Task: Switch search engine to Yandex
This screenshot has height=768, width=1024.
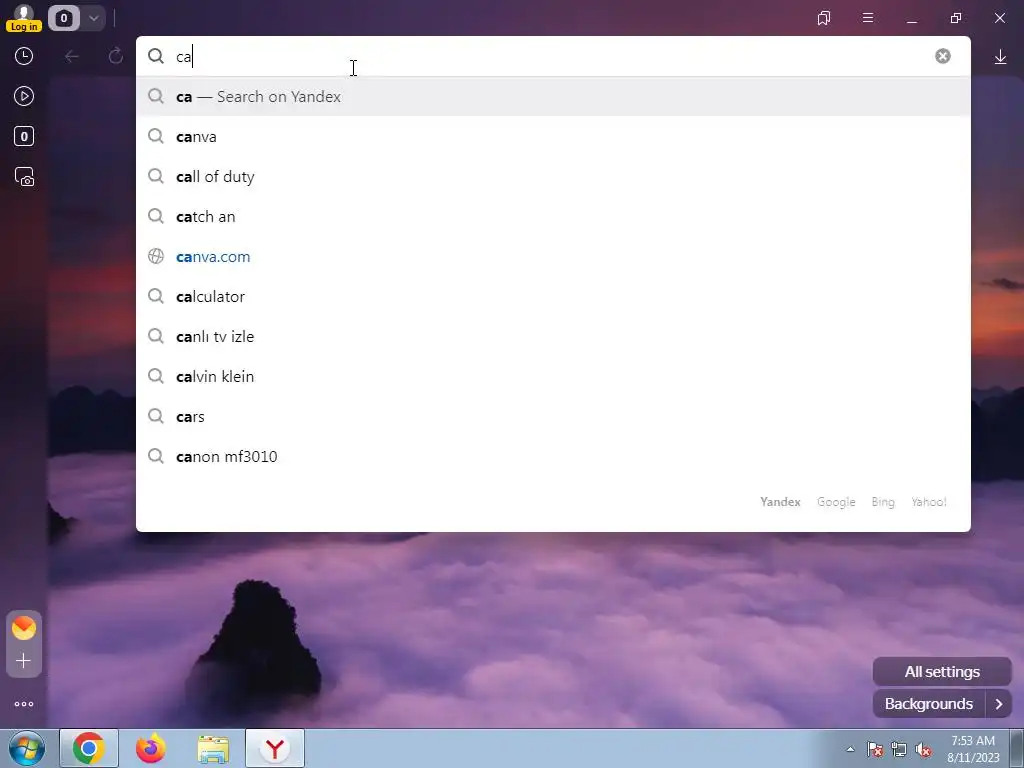Action: 780,502
